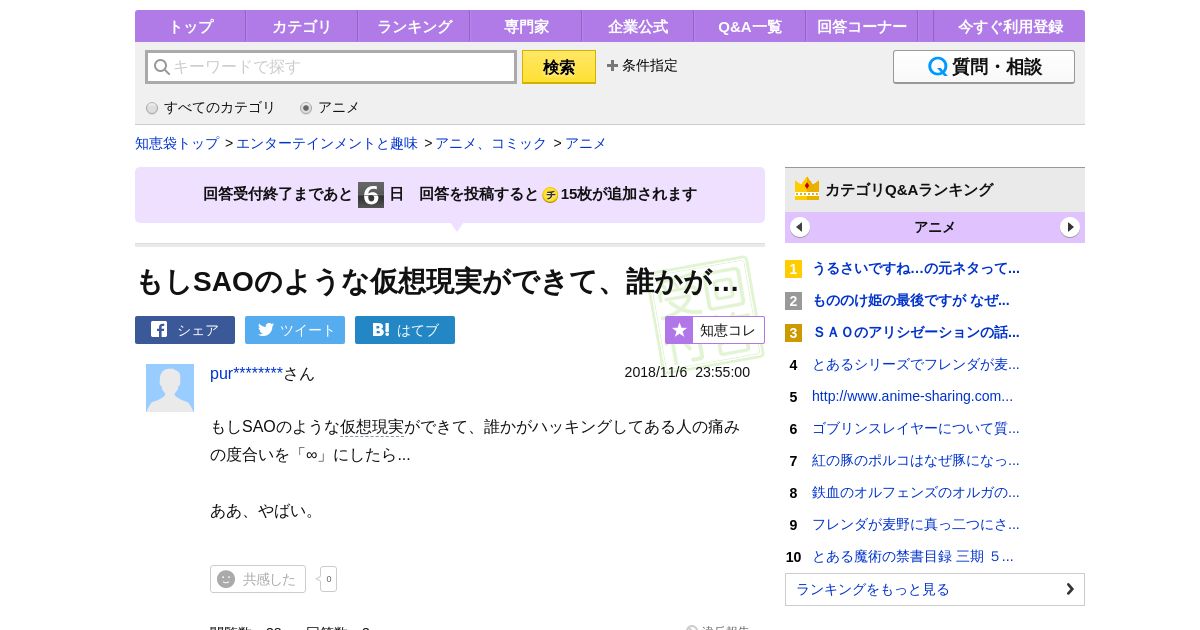
Task: Open ranking item ゴブリンスレイヤーについて質
Action: click(916, 428)
